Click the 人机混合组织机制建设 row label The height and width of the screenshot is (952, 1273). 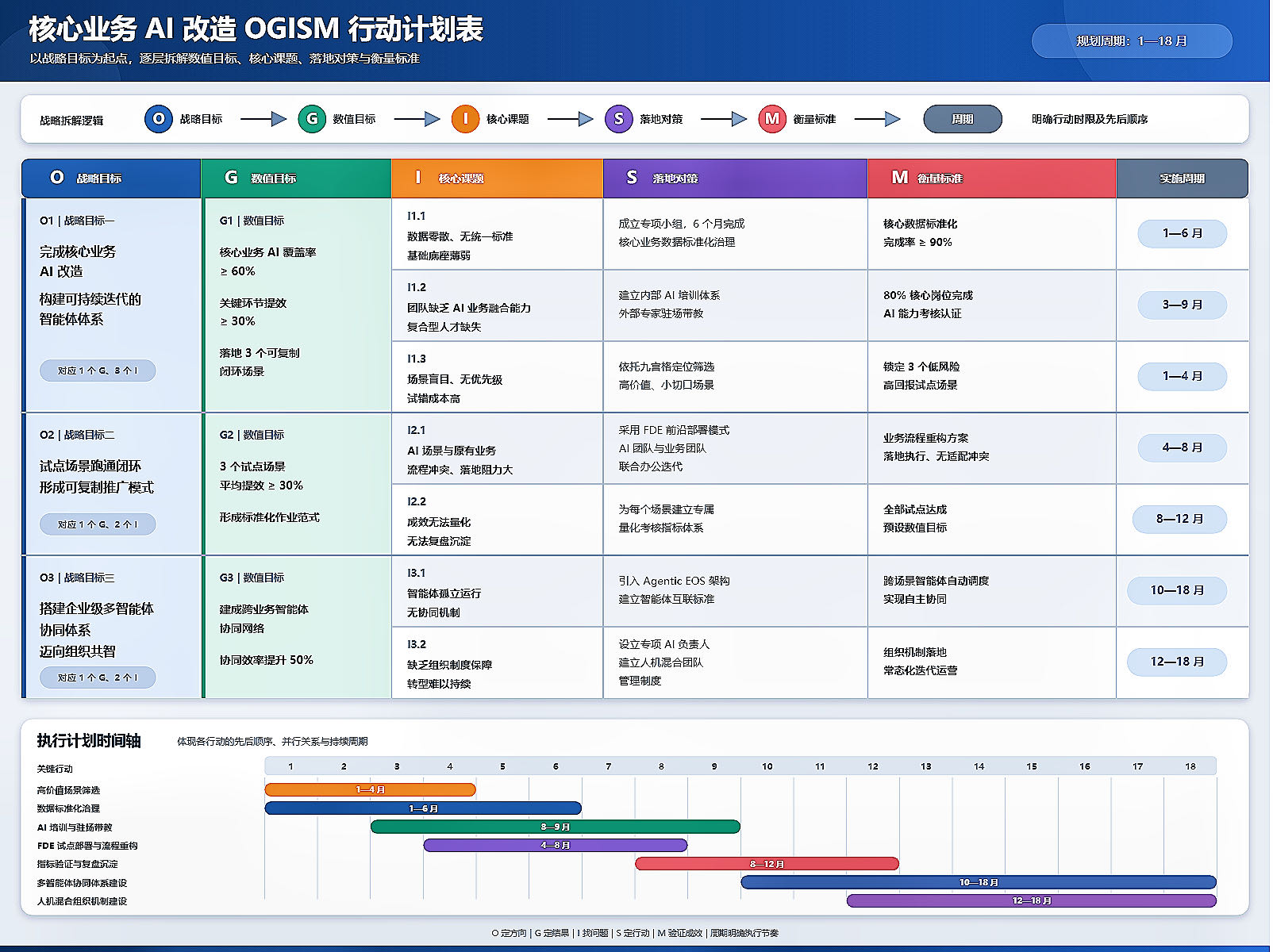click(x=82, y=901)
